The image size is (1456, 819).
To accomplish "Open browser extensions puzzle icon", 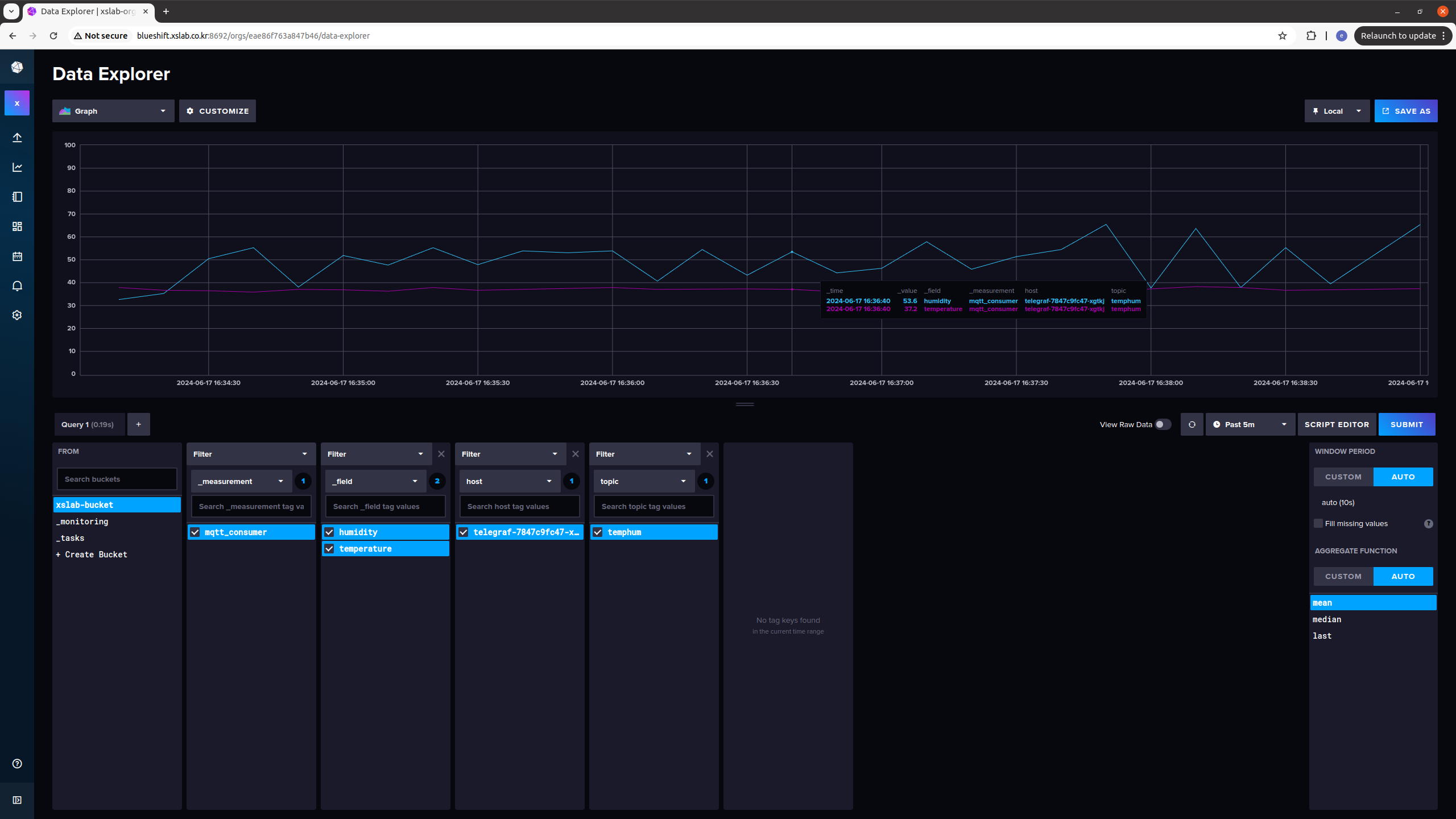I will pyautogui.click(x=1310, y=36).
